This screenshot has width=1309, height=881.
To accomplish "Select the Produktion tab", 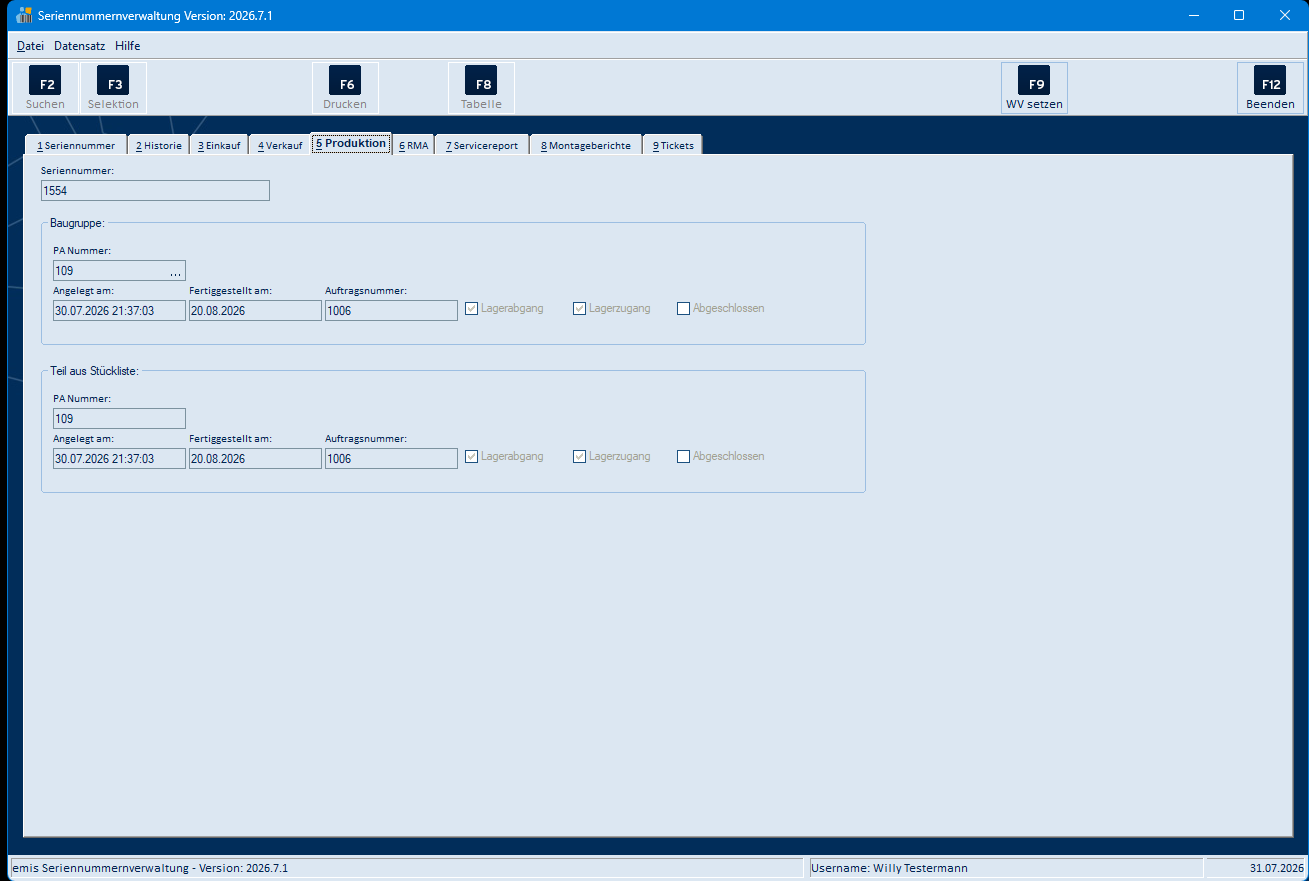I will [x=351, y=144].
